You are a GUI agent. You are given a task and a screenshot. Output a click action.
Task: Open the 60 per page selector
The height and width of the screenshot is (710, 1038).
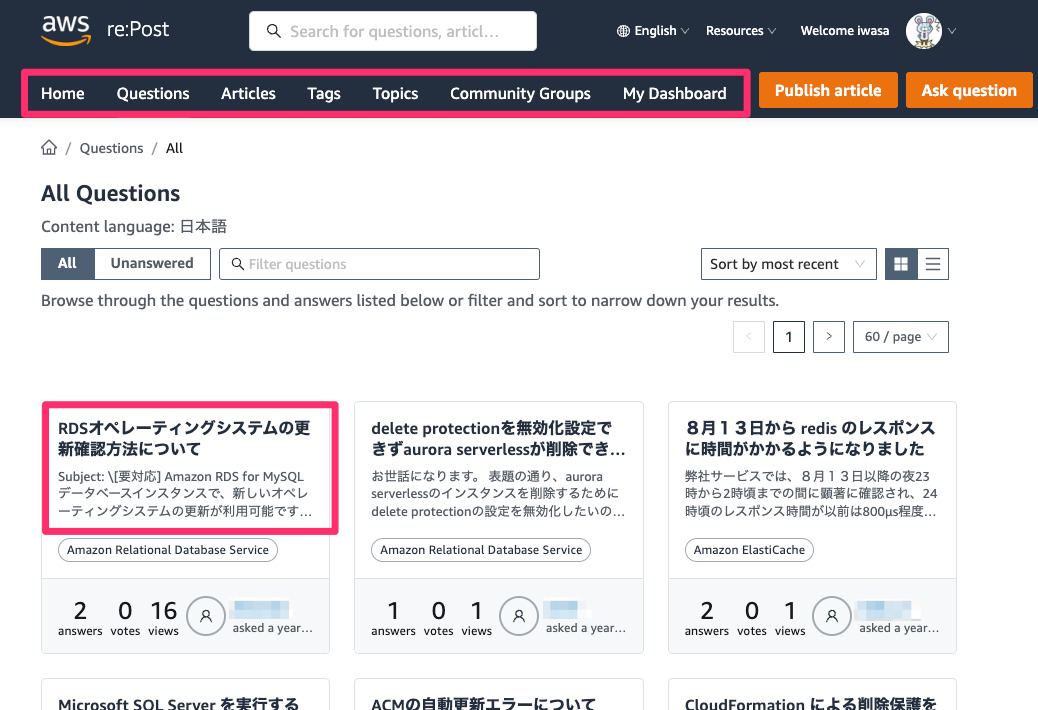coord(900,337)
